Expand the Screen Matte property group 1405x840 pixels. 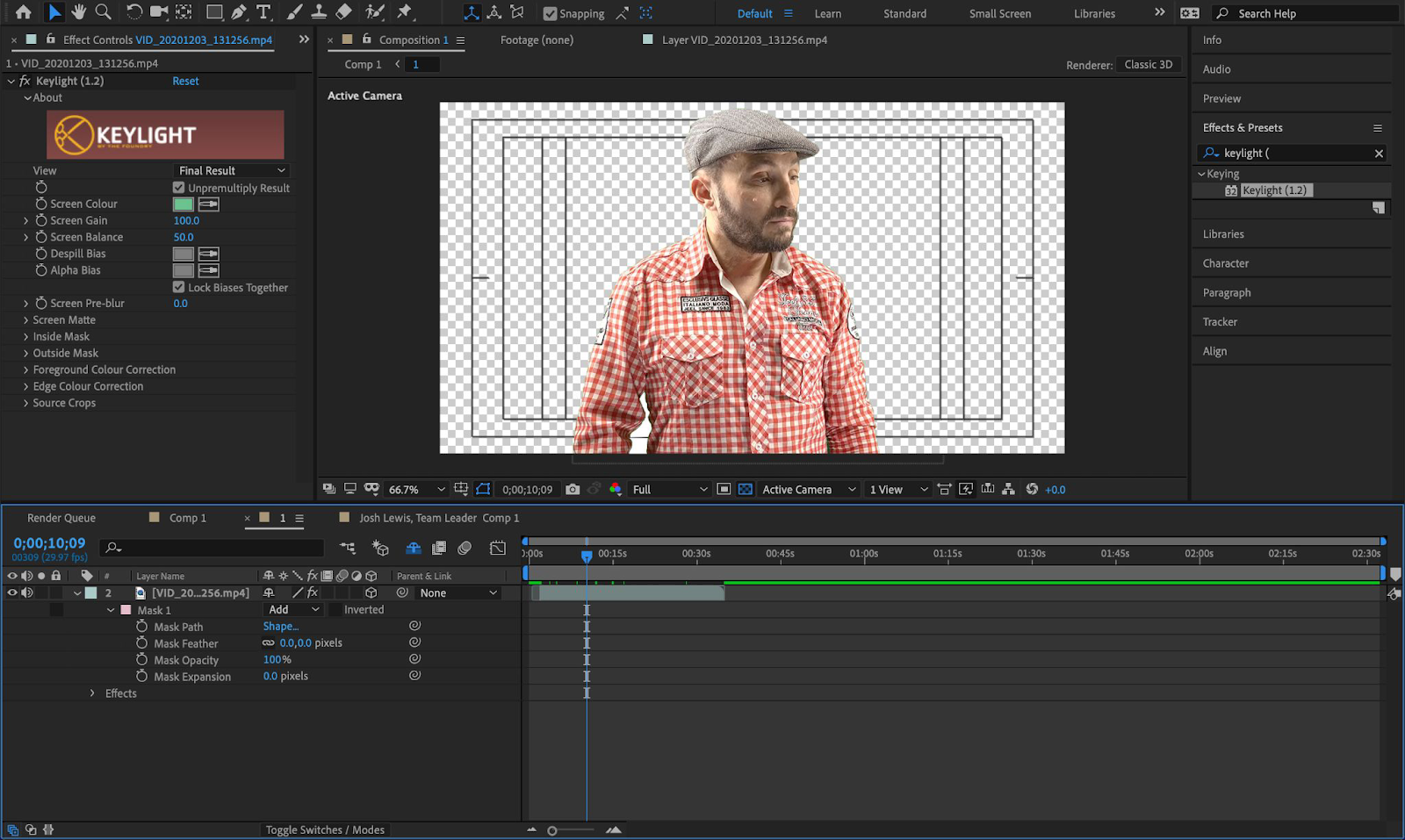click(x=25, y=319)
